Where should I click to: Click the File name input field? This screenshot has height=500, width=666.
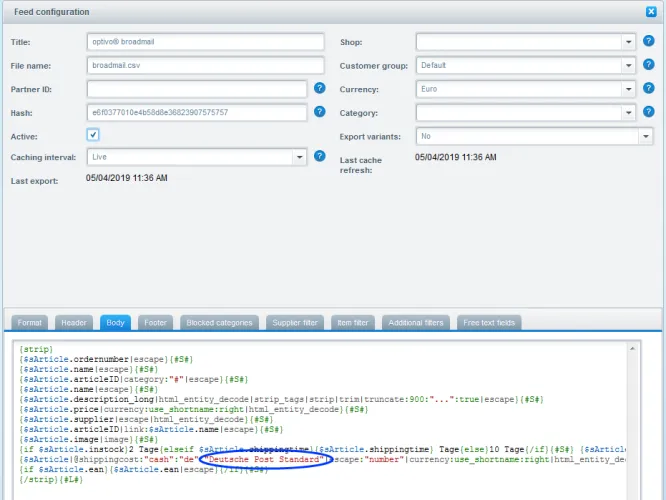206,65
